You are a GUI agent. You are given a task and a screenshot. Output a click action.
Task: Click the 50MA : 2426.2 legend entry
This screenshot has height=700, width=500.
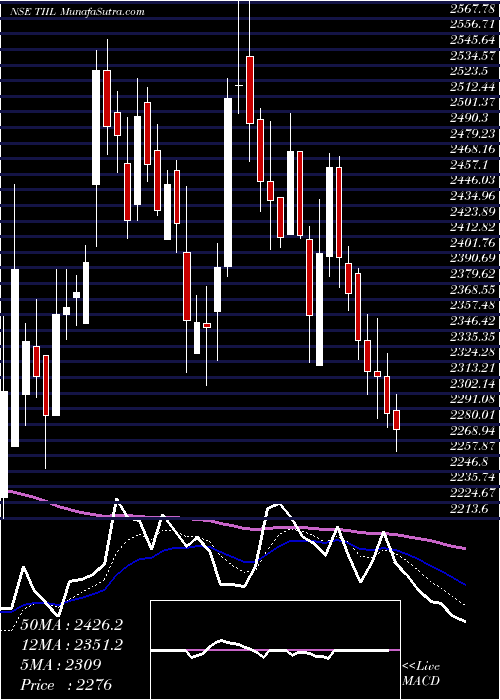pos(71,625)
